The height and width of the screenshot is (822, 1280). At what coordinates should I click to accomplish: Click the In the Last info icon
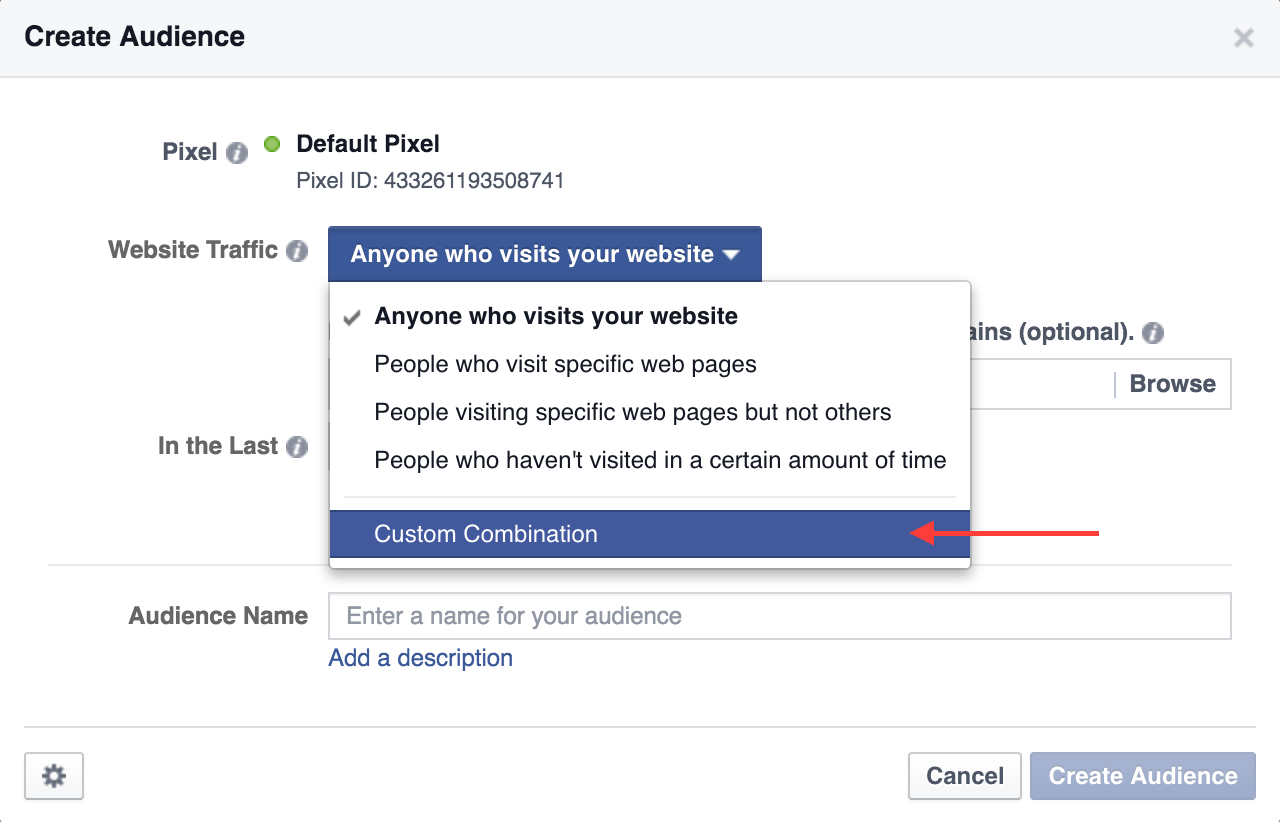[297, 447]
